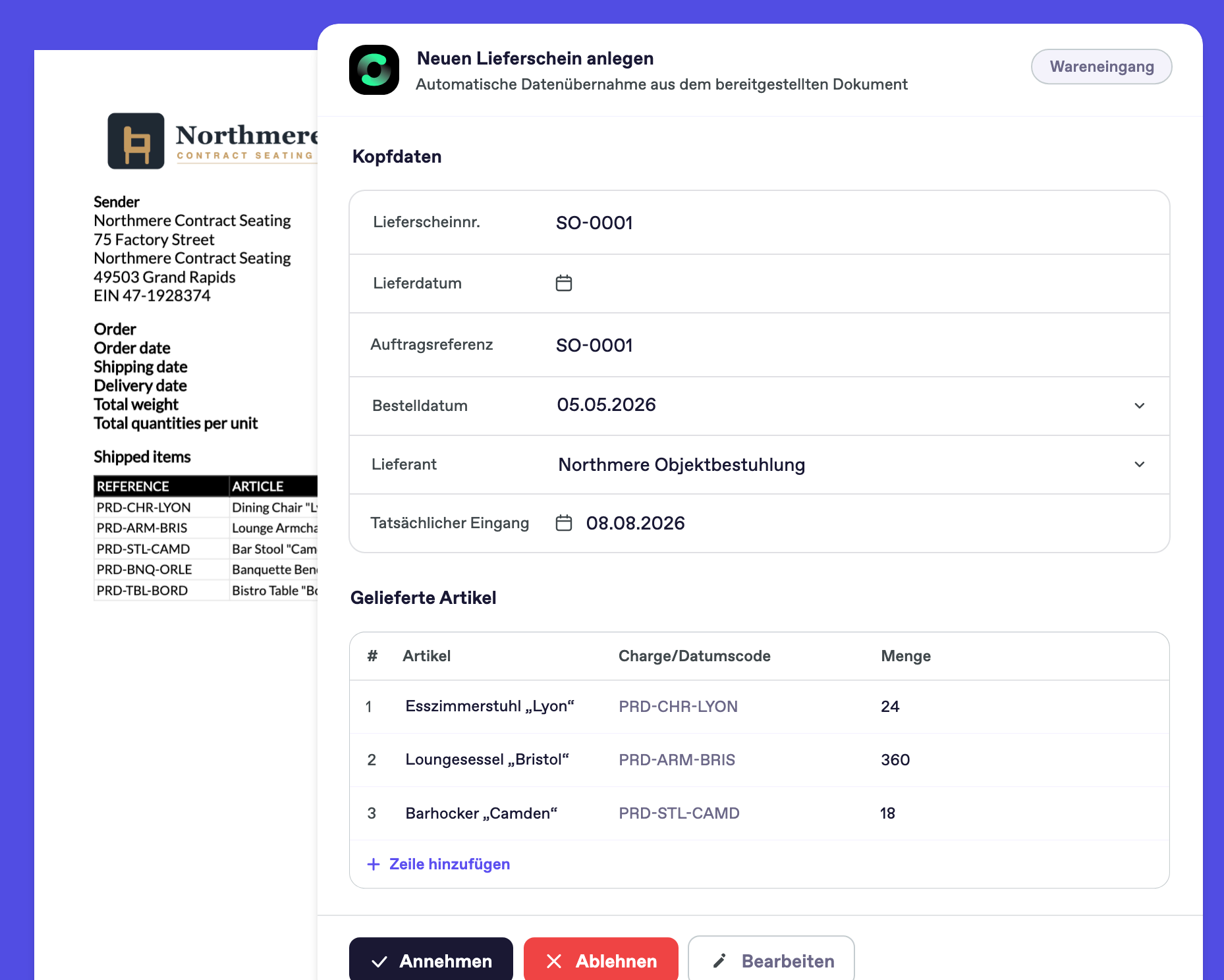
Task: Click charge code PRD-STL-CAMD in the dialog's Gelieferte Artikel table
Action: 679,813
